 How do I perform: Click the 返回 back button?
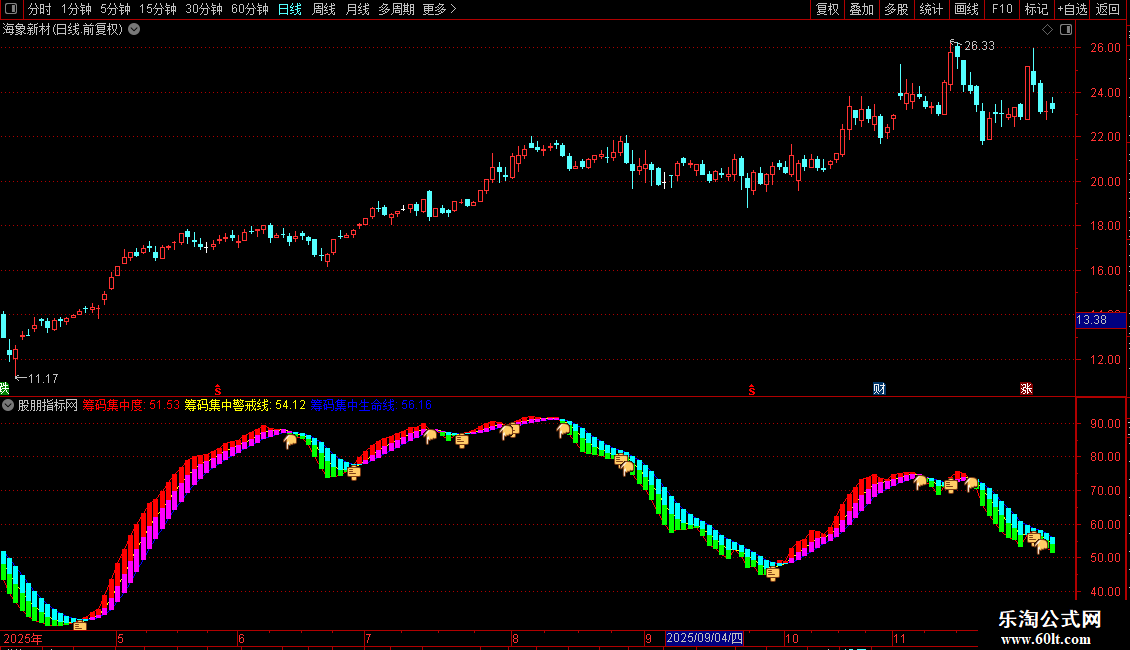(x=1108, y=9)
